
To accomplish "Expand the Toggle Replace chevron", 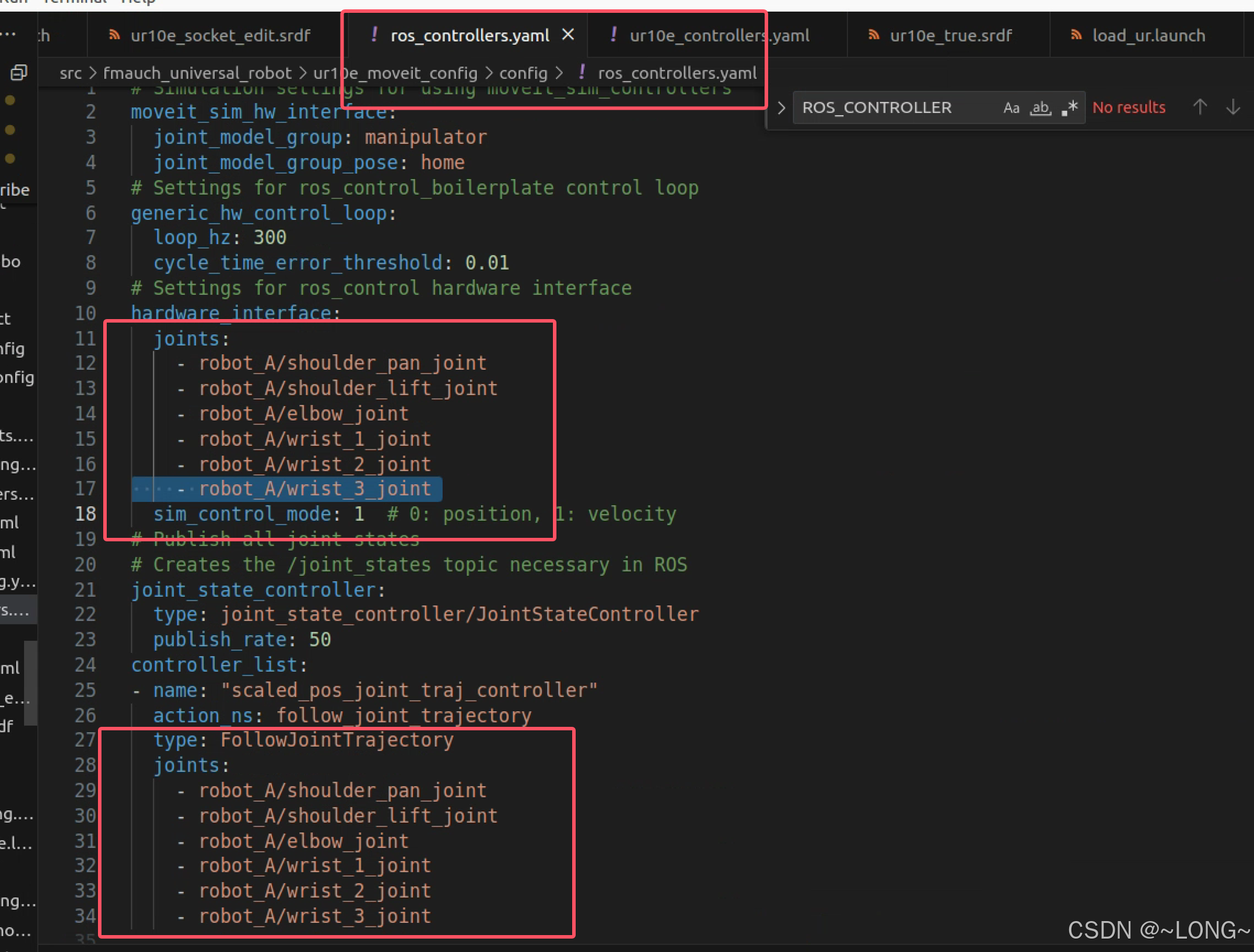I will tap(782, 108).
